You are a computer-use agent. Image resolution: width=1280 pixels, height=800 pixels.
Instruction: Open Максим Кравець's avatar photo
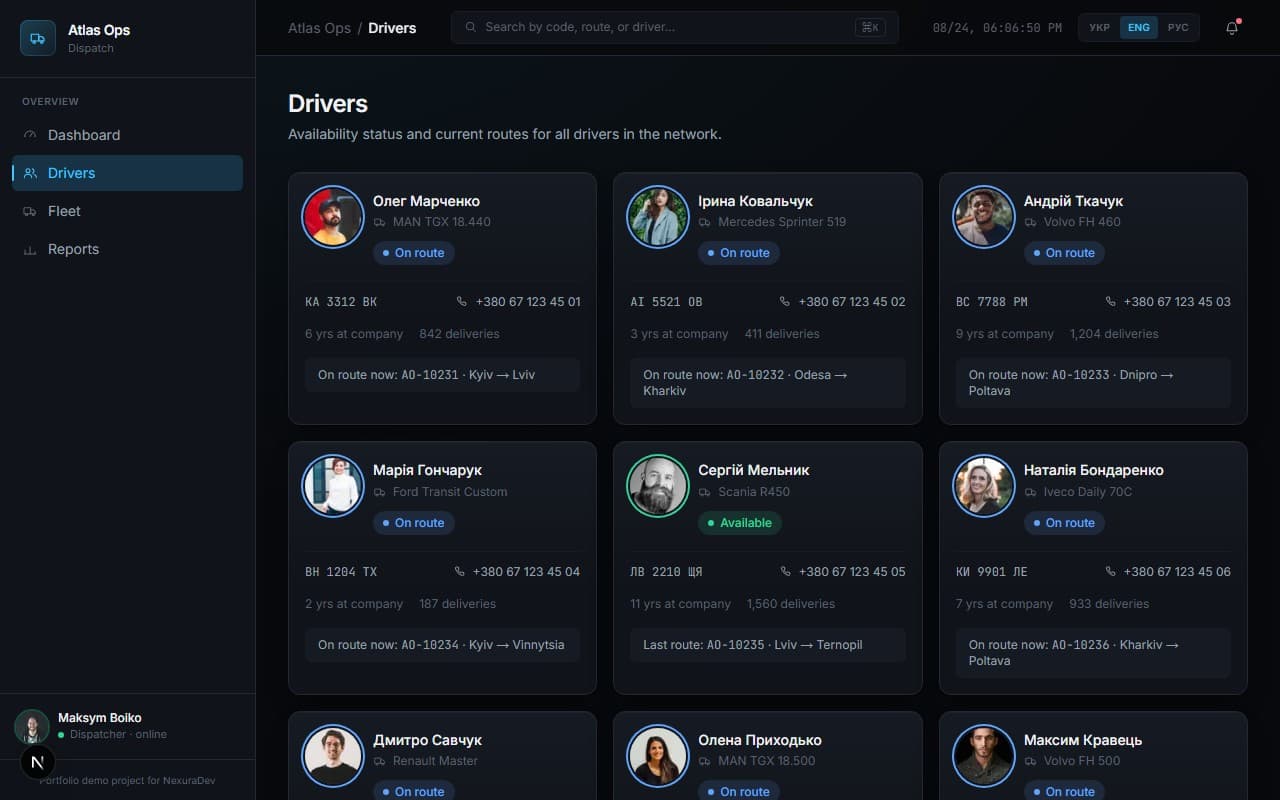pyautogui.click(x=984, y=755)
